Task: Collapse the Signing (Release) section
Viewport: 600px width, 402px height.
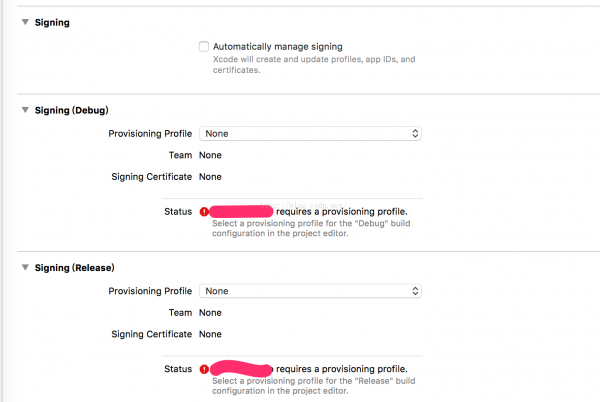Action: [25, 267]
